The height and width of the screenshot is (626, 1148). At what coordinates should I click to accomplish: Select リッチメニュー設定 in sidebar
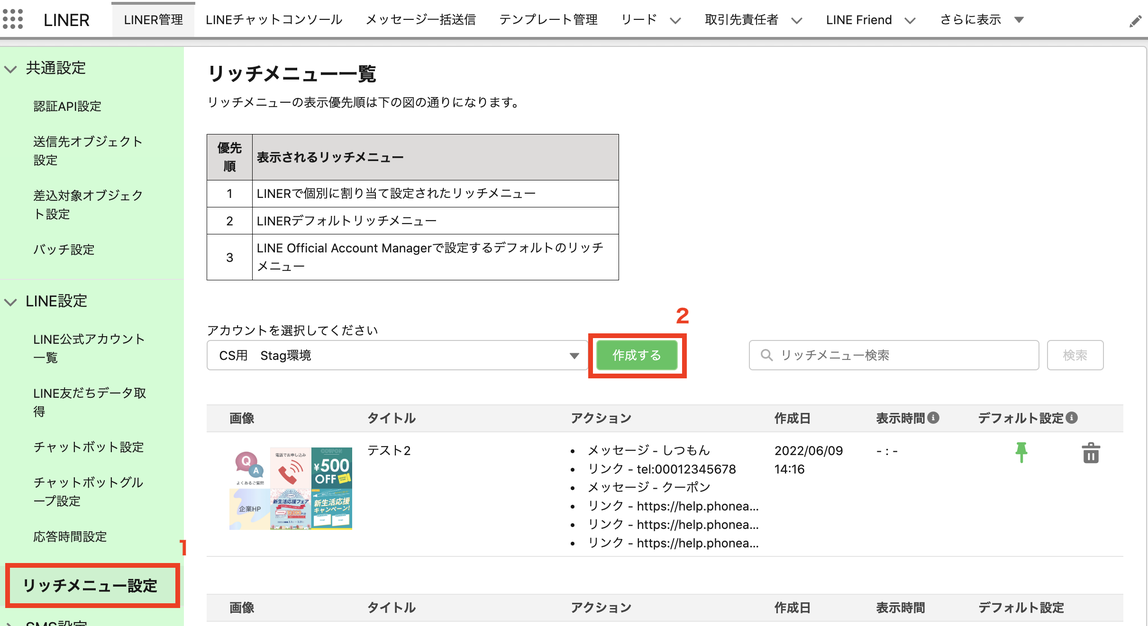click(x=92, y=586)
